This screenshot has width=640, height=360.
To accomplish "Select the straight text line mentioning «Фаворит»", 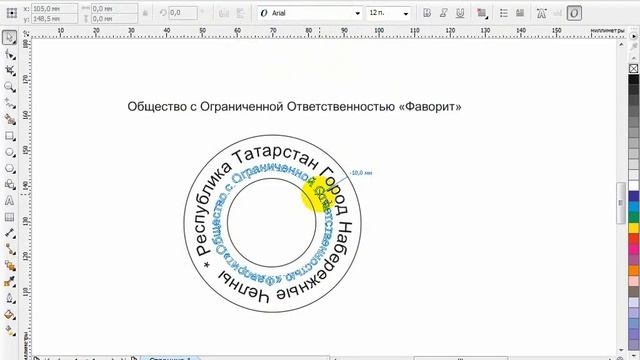I will click(294, 107).
